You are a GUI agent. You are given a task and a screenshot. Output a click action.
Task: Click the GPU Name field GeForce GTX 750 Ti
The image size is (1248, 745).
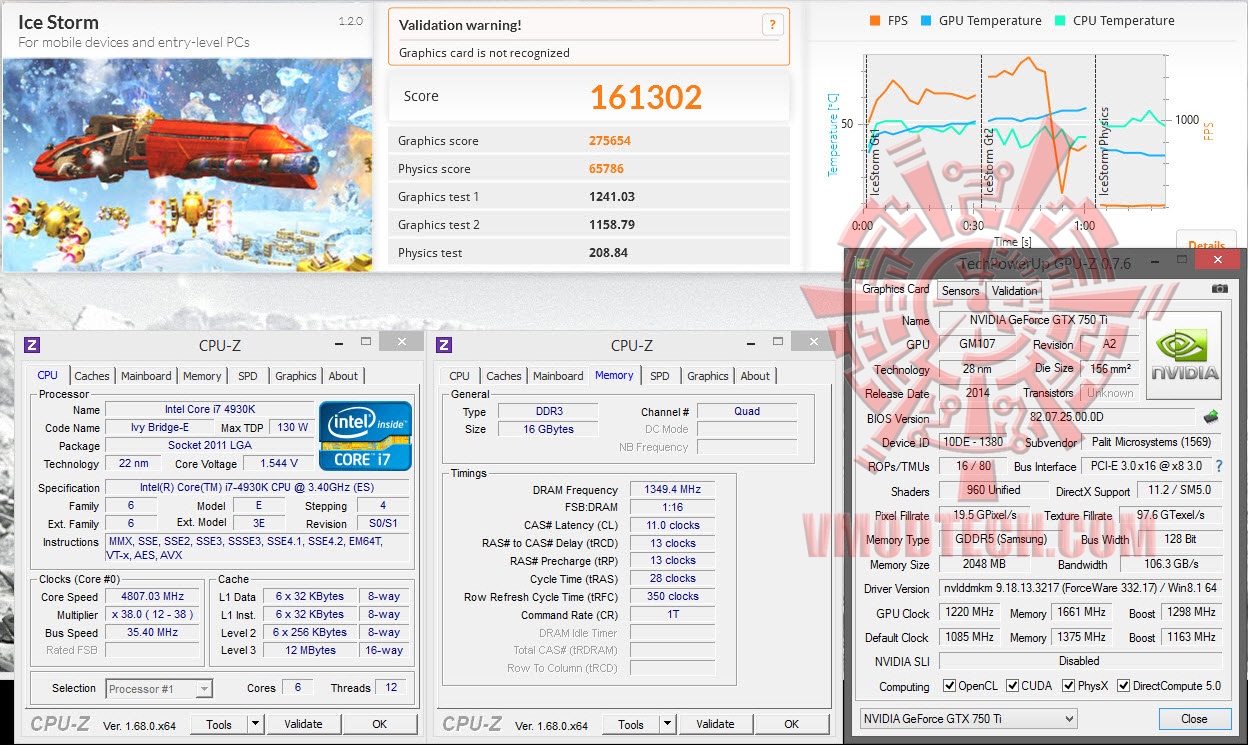coord(1039,321)
